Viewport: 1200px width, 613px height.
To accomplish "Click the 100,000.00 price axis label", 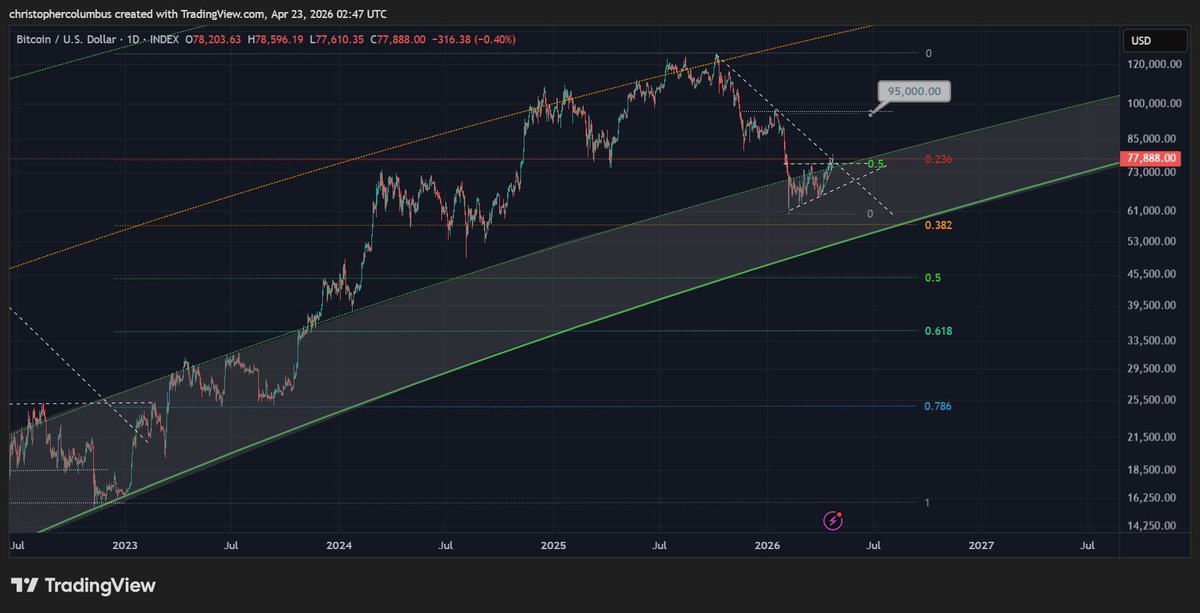I will point(1153,103).
